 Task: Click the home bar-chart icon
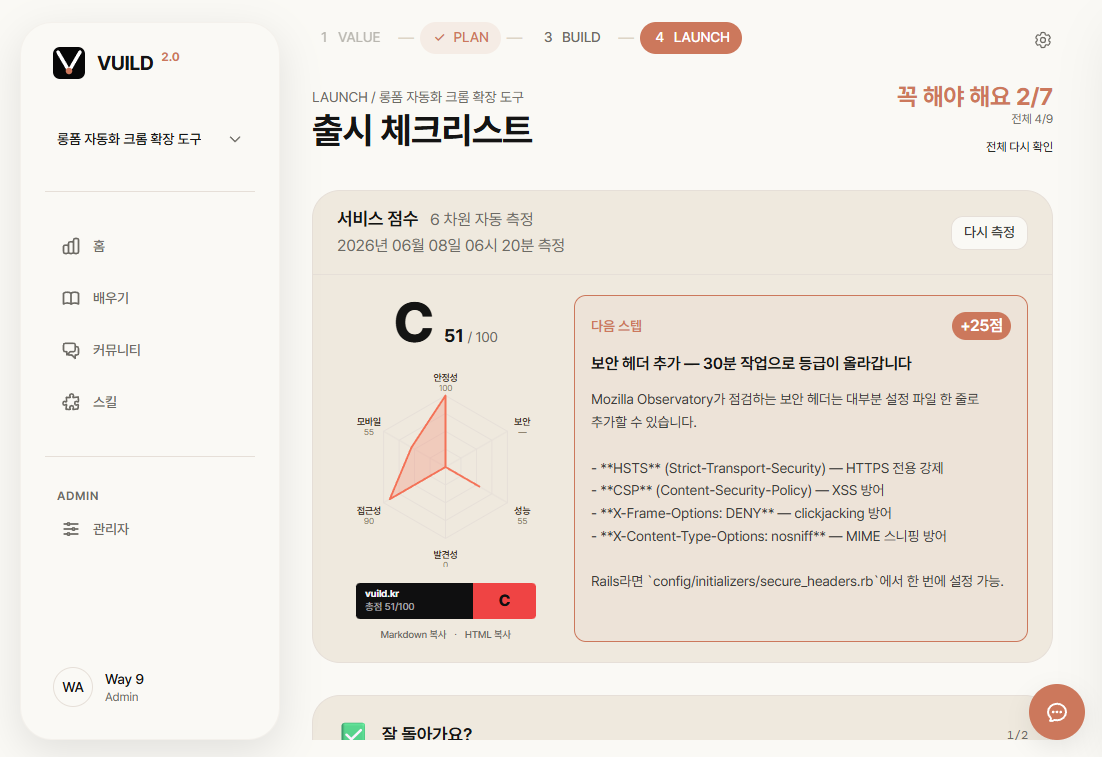click(71, 246)
